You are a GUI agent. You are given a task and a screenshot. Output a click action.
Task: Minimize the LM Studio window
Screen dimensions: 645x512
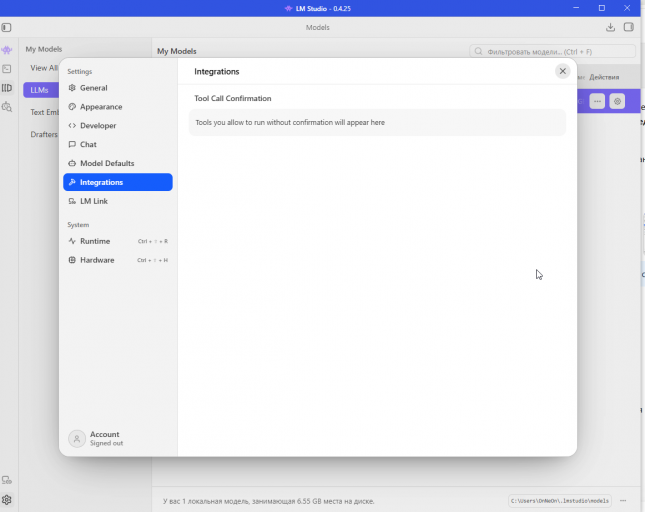576,8
